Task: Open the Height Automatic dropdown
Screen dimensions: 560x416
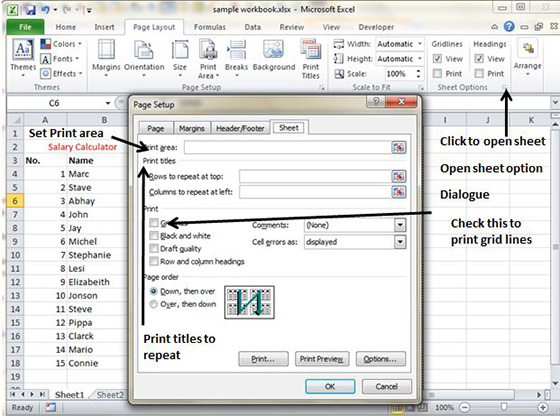Action: 420,59
